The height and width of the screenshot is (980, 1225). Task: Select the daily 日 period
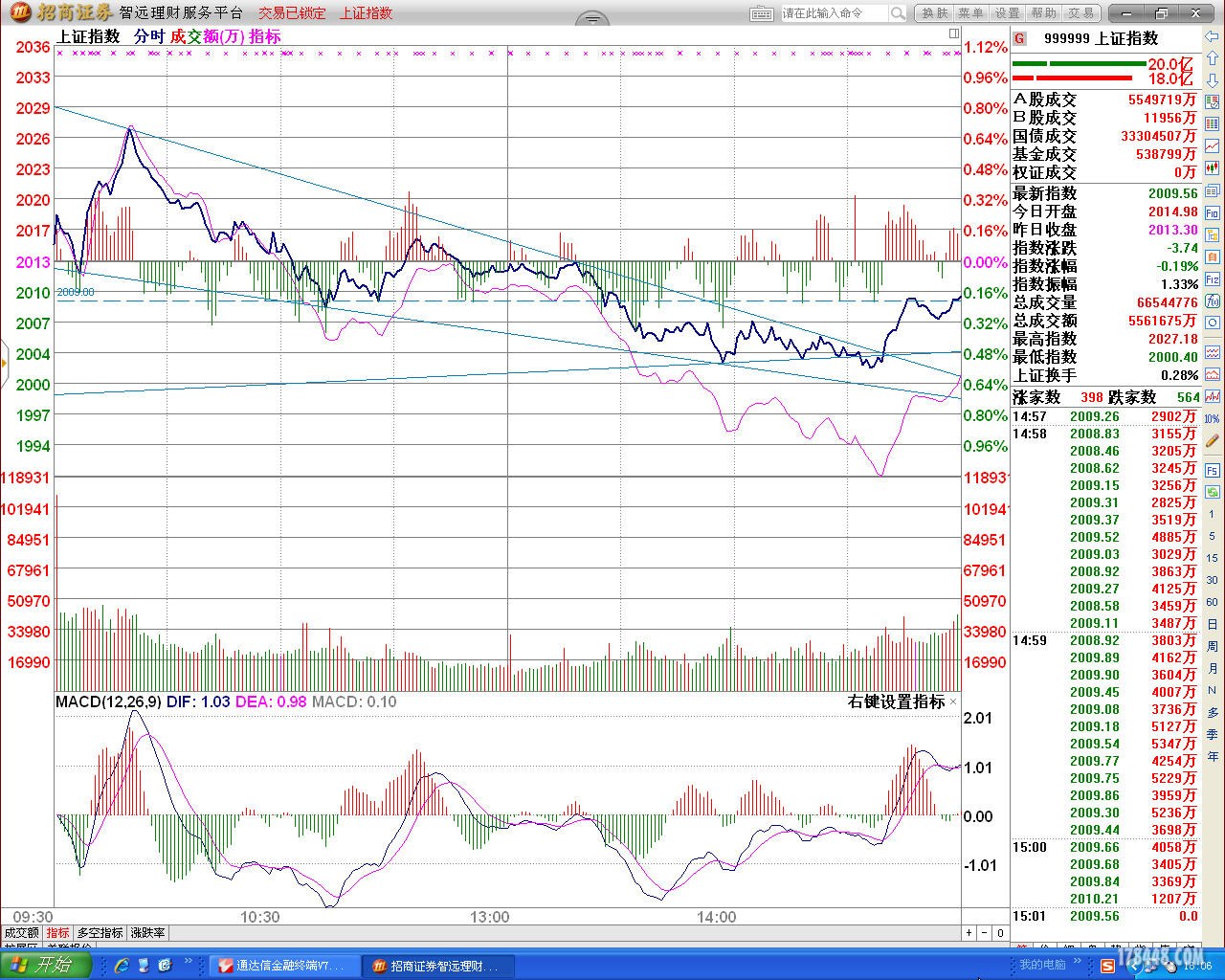[1213, 624]
